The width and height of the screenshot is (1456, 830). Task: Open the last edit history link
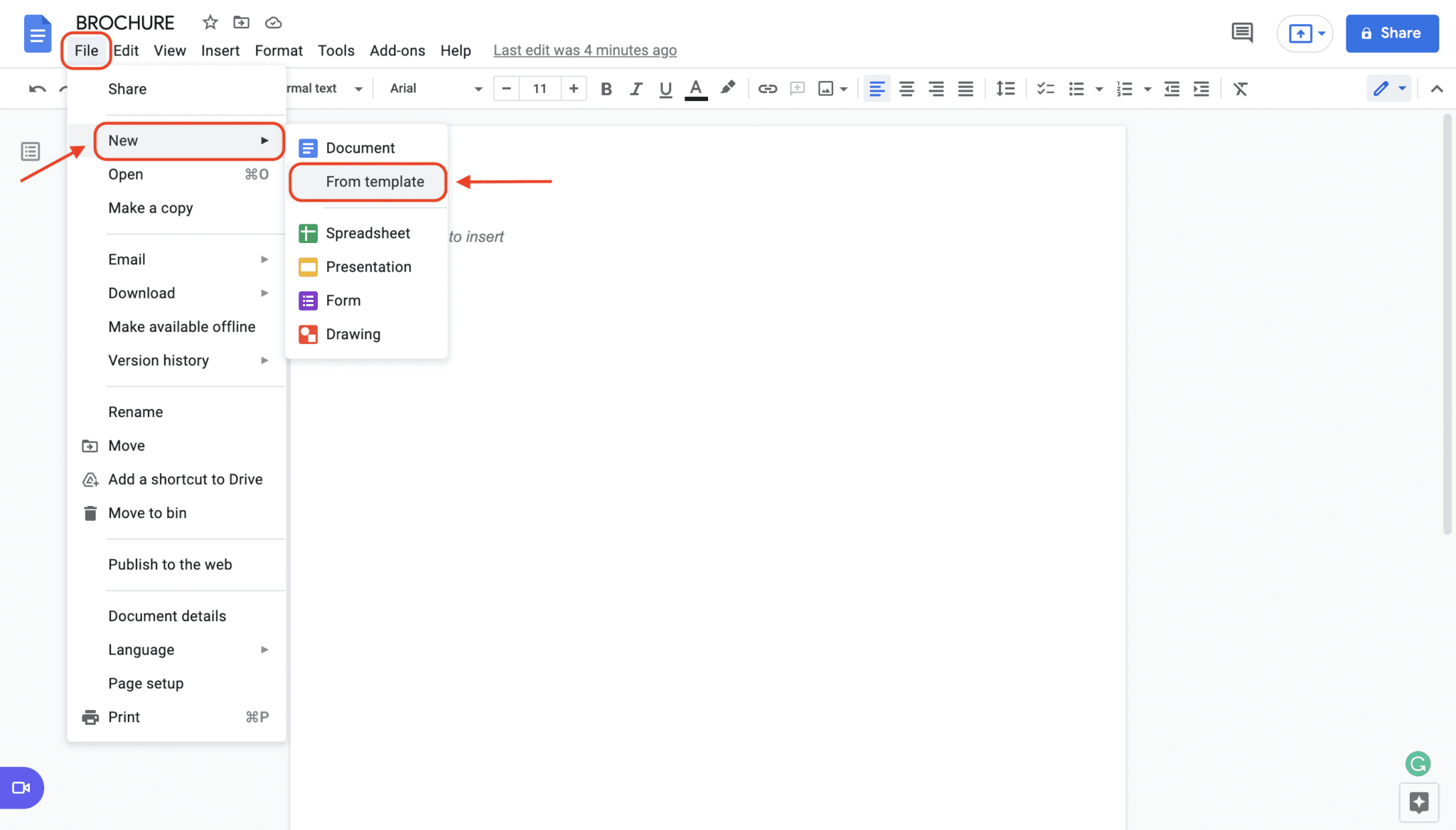pos(584,50)
